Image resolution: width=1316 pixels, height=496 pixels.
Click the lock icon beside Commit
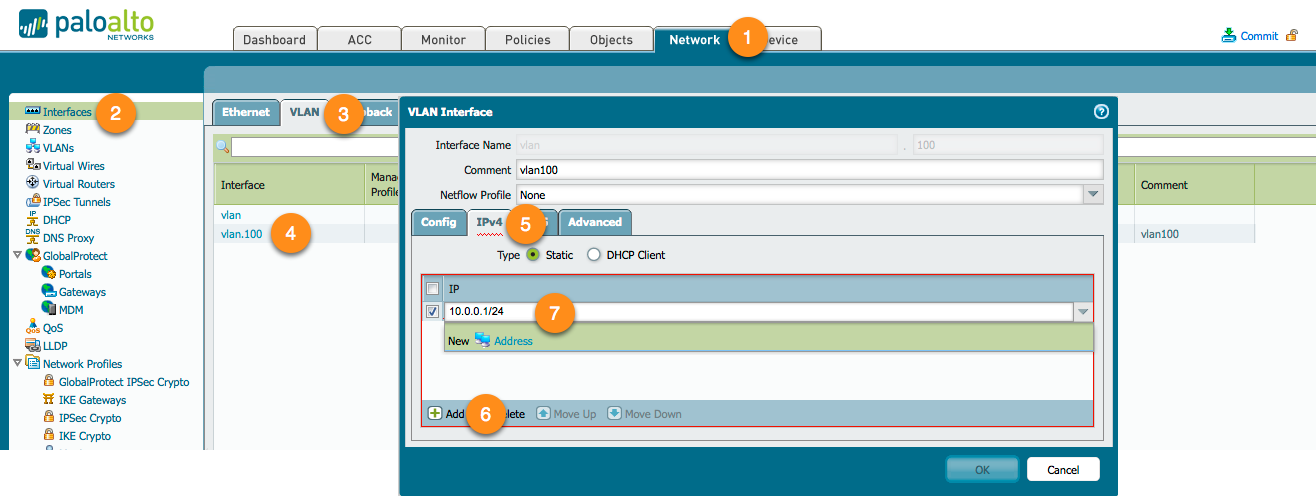1292,35
